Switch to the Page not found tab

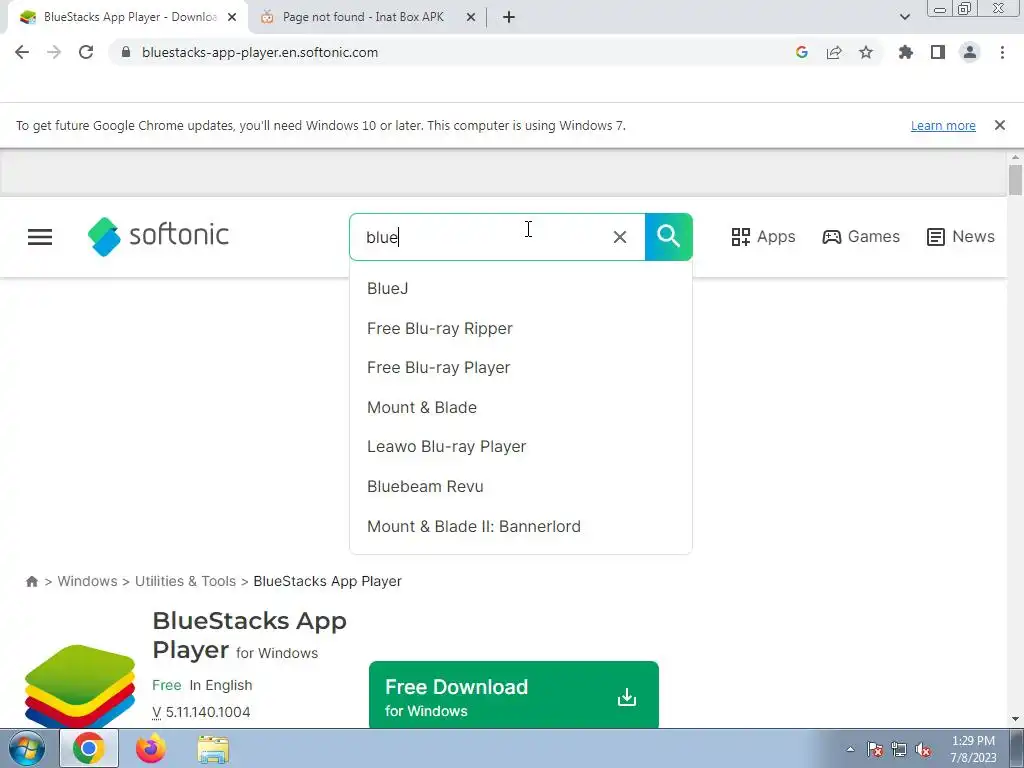[362, 17]
